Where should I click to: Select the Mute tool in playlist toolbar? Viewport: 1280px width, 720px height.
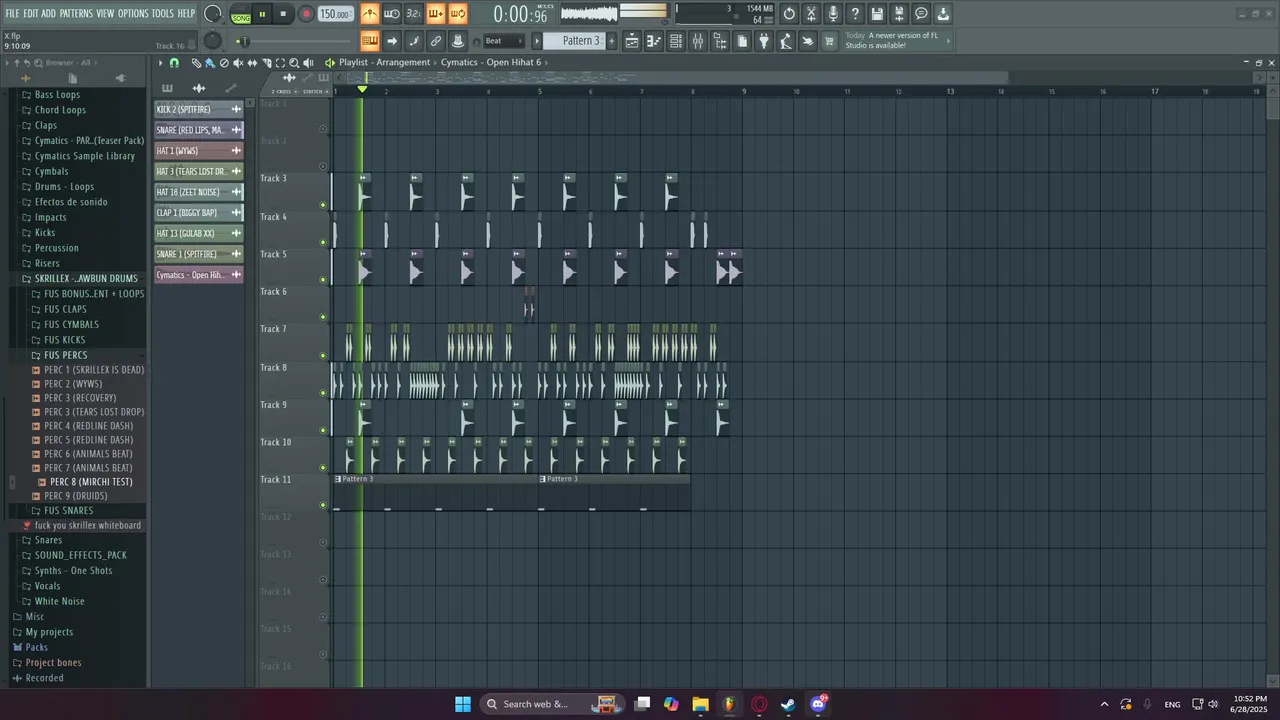coord(238,63)
